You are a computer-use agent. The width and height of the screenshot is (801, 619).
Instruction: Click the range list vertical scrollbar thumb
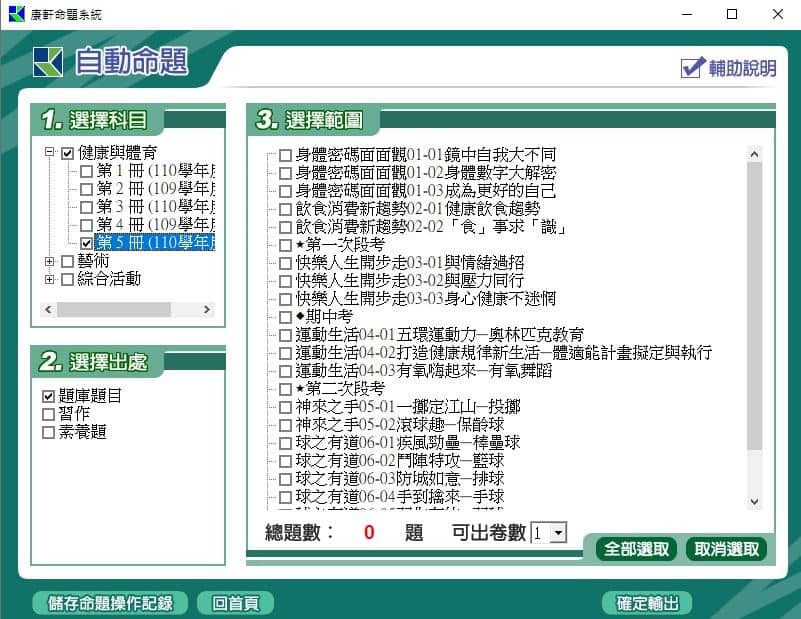point(754,306)
